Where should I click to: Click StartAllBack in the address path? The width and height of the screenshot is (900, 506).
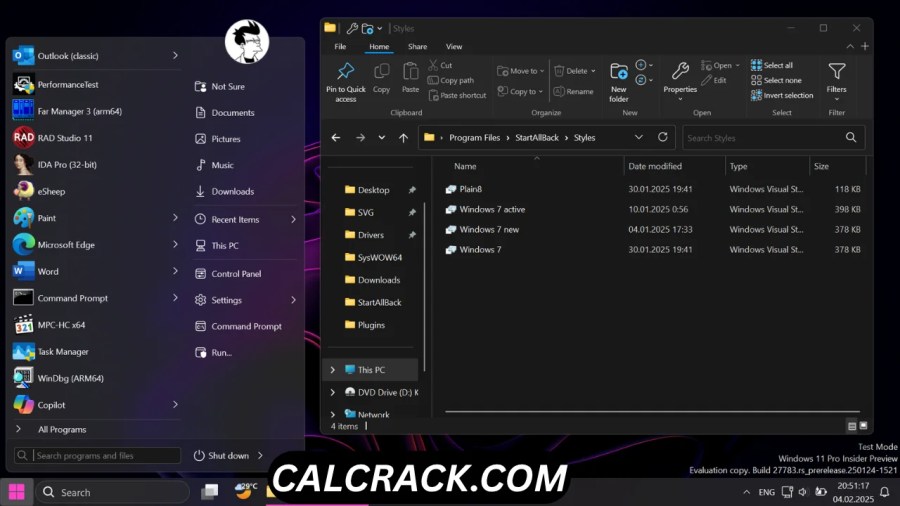click(537, 138)
